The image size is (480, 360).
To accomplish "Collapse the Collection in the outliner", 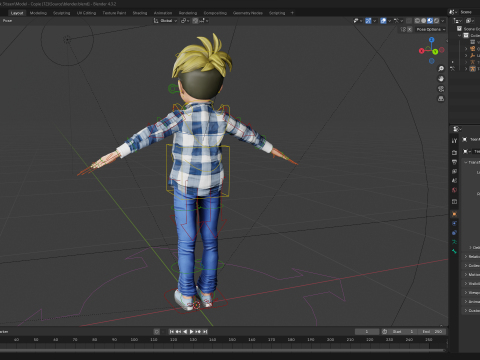I will coord(459,35).
